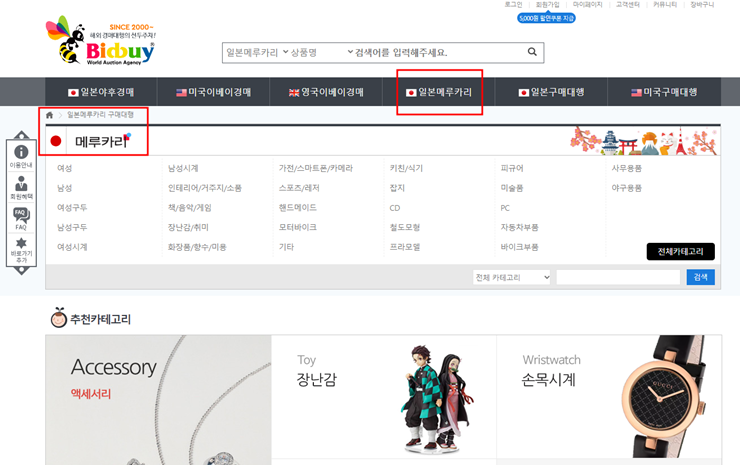Go to home via breadcrumb house icon
Image resolution: width=740 pixels, height=465 pixels.
click(x=50, y=115)
